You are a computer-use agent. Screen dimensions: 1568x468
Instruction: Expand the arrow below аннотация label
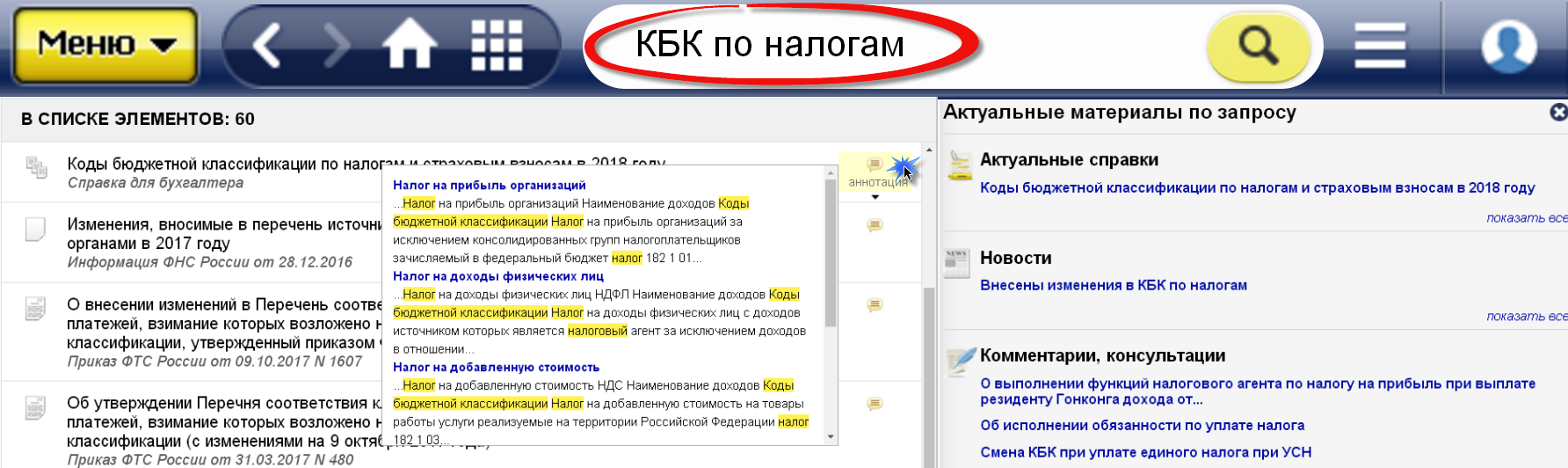[x=875, y=197]
